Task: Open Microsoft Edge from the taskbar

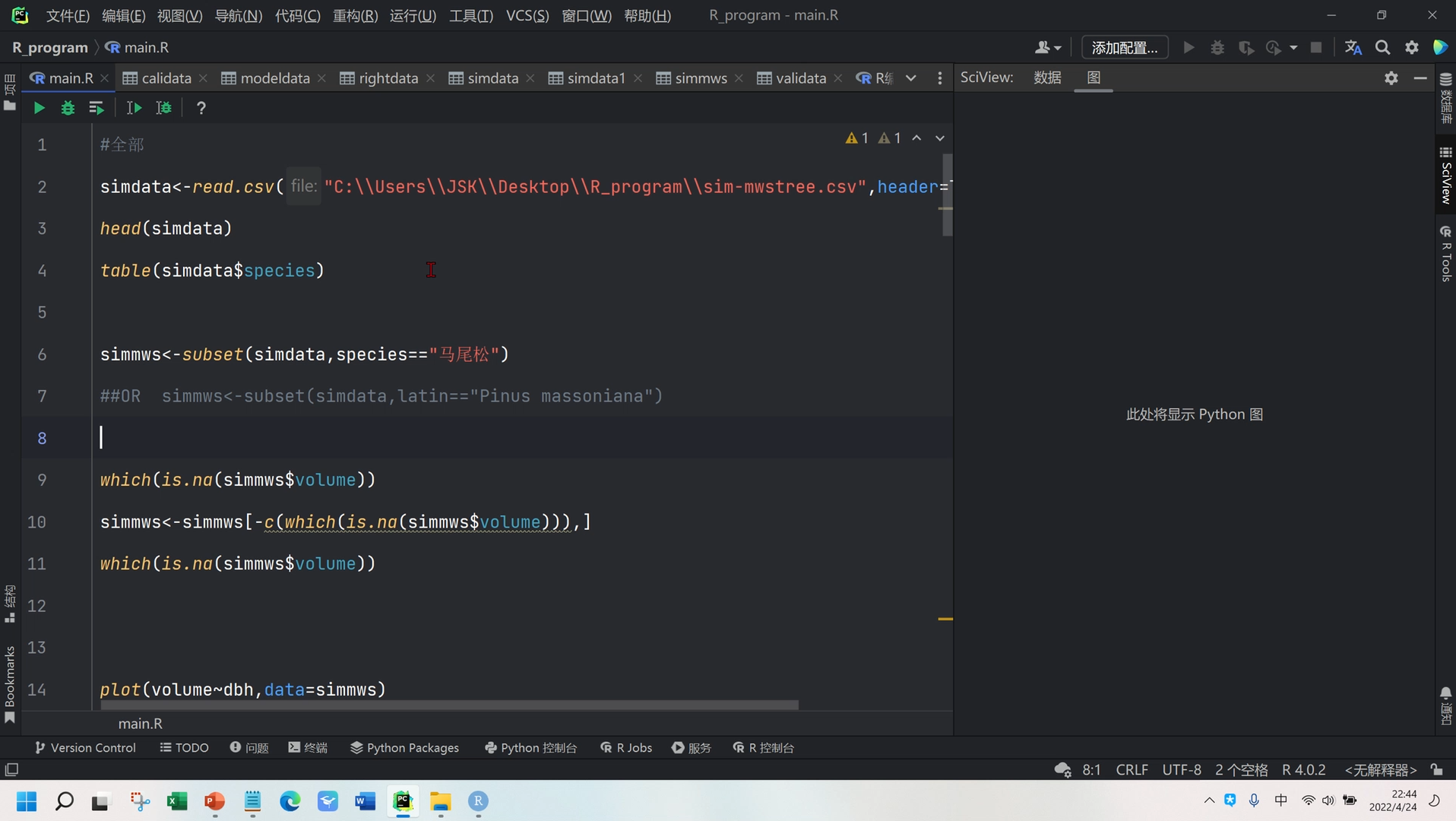Action: 290,800
